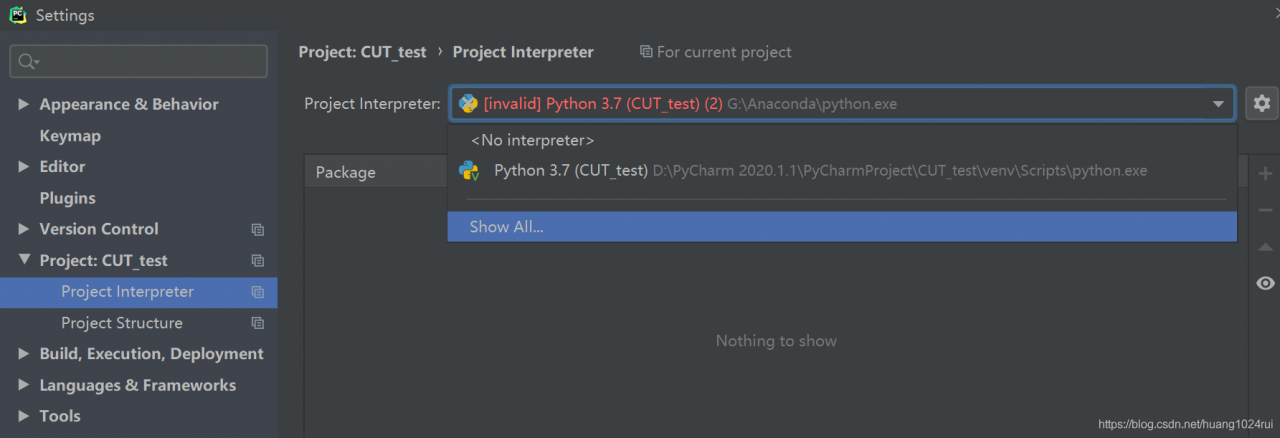Click project-scope icon beside Project Interpreter
Image resolution: width=1280 pixels, height=438 pixels.
point(257,292)
